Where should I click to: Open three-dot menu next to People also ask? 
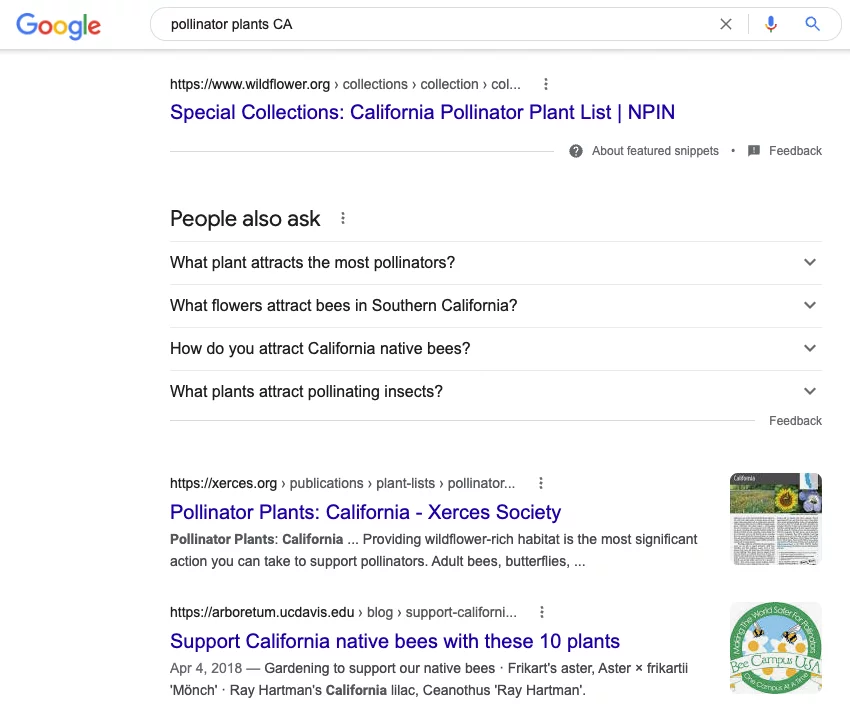(x=343, y=218)
